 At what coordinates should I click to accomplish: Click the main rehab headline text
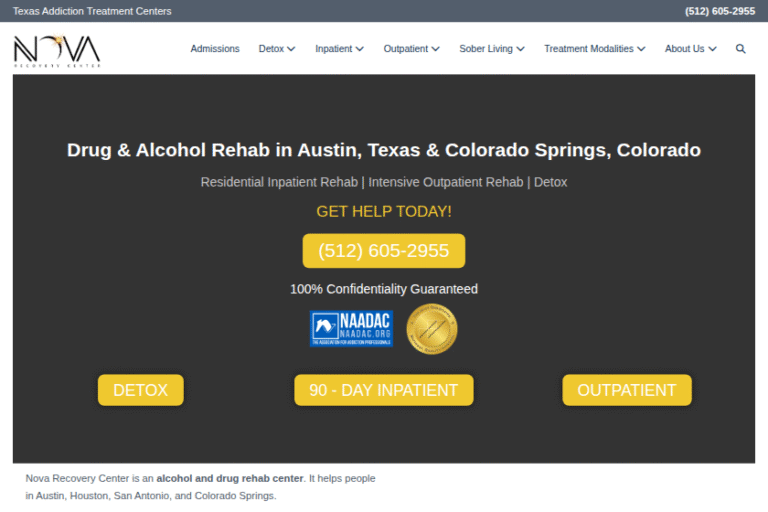click(383, 151)
